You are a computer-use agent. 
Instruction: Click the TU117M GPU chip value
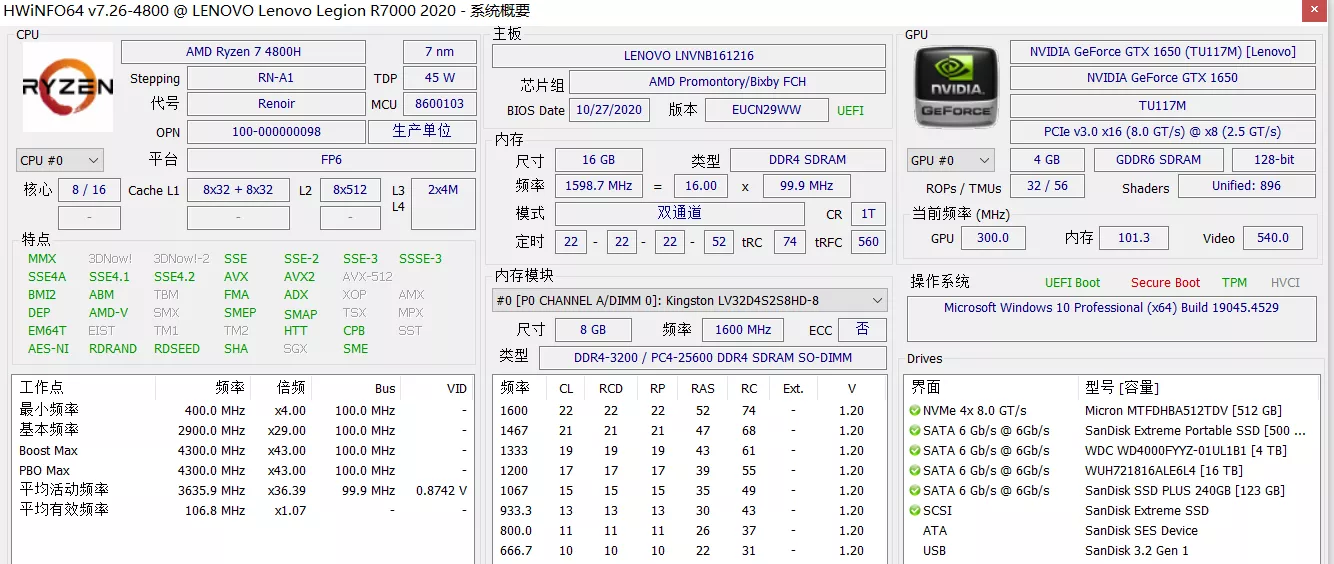(1162, 105)
